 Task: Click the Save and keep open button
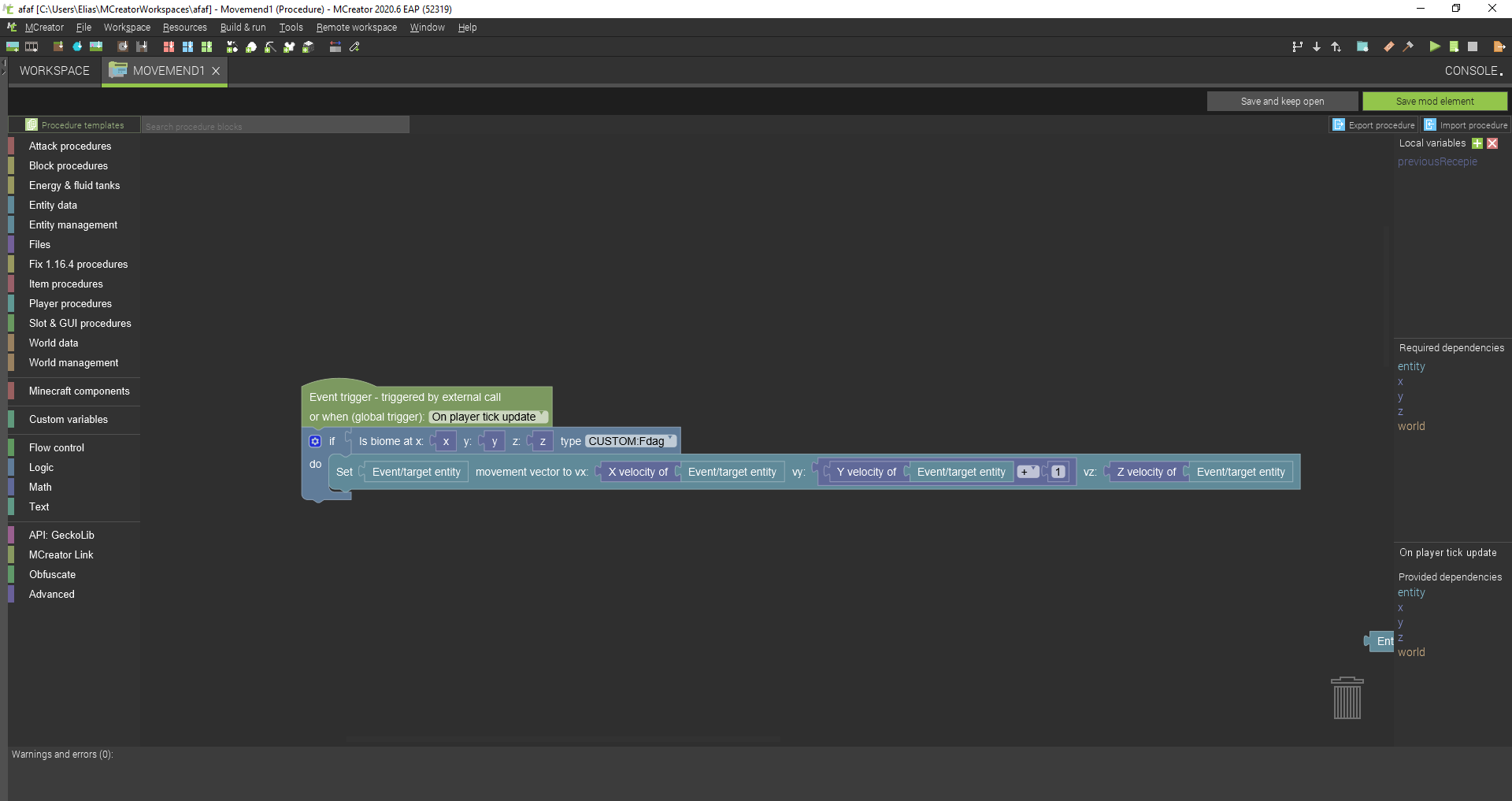[x=1282, y=101]
